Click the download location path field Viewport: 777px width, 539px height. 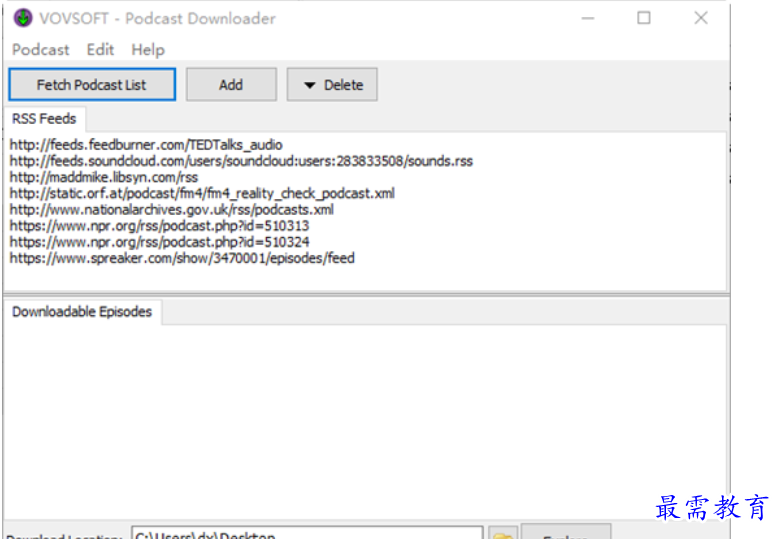pos(307,533)
